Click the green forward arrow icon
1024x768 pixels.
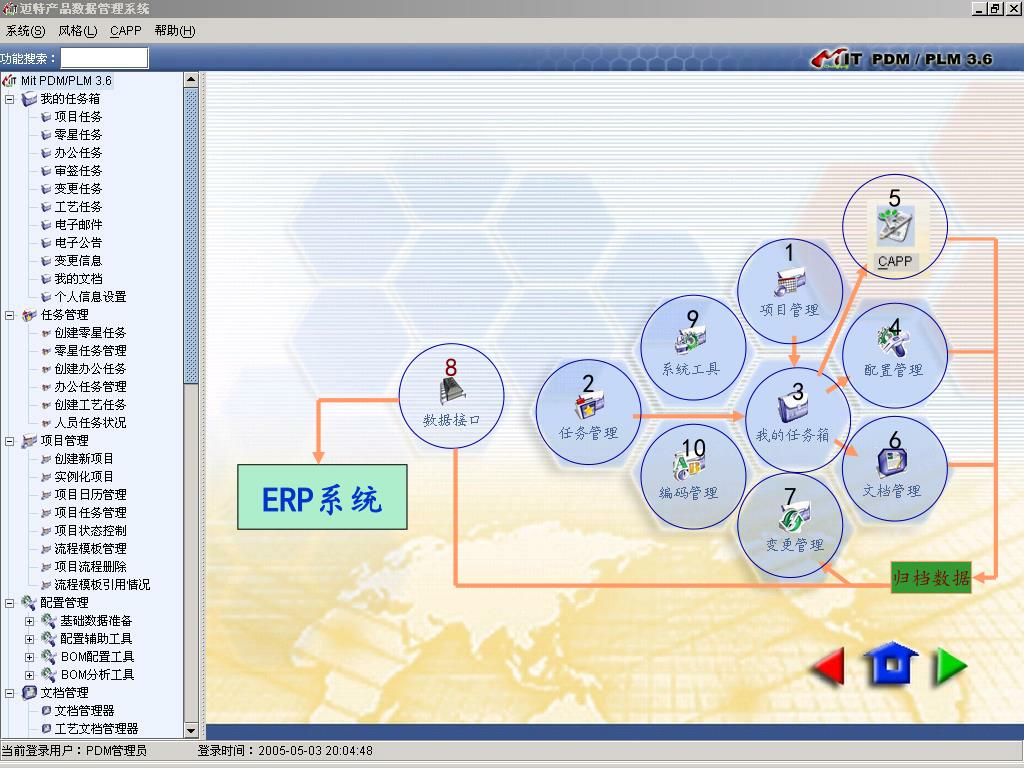pos(952,666)
